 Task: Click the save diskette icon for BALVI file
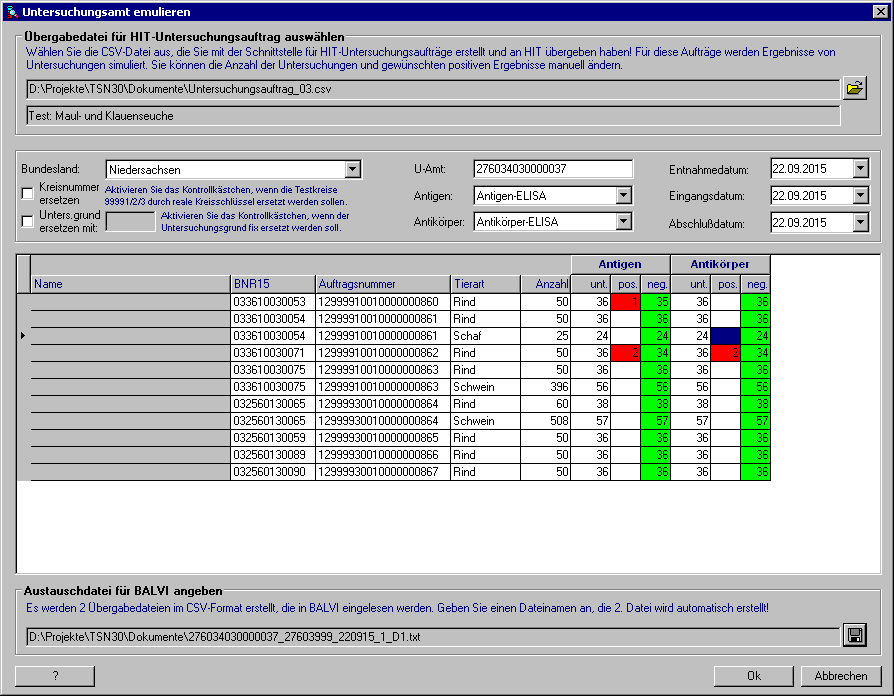coord(855,635)
